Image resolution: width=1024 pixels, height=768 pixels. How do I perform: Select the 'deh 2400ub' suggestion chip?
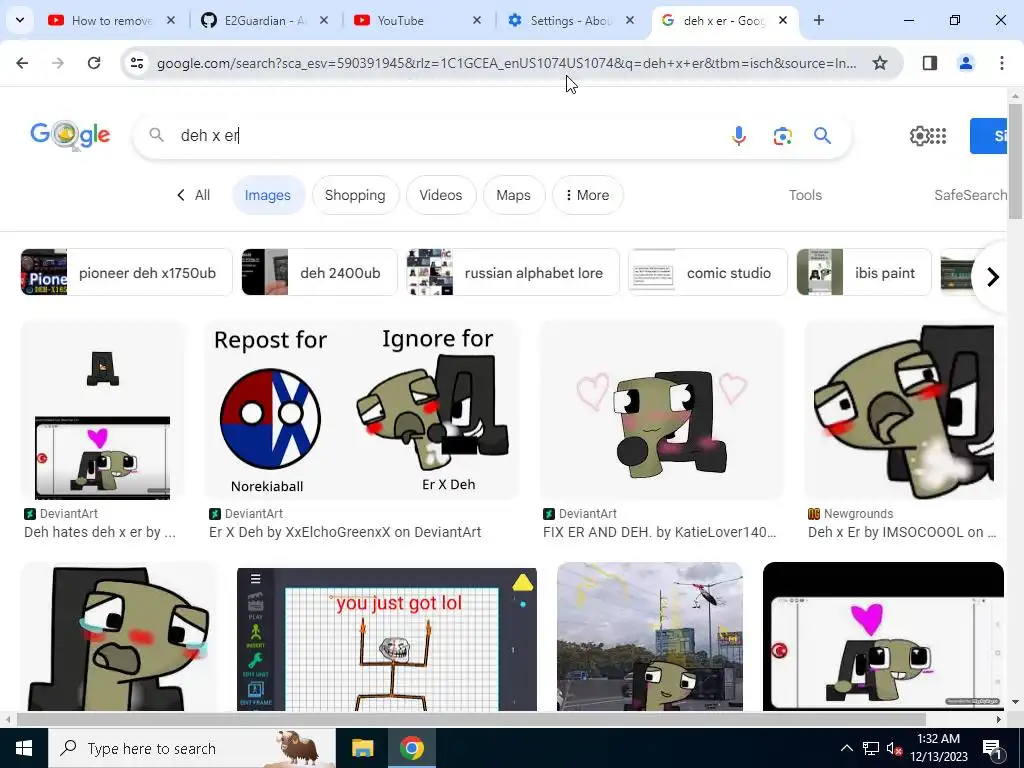[x=319, y=272]
